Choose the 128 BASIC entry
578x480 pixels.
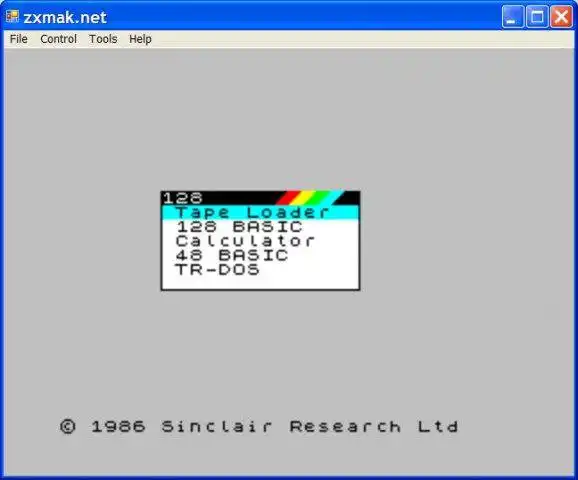click(260, 227)
